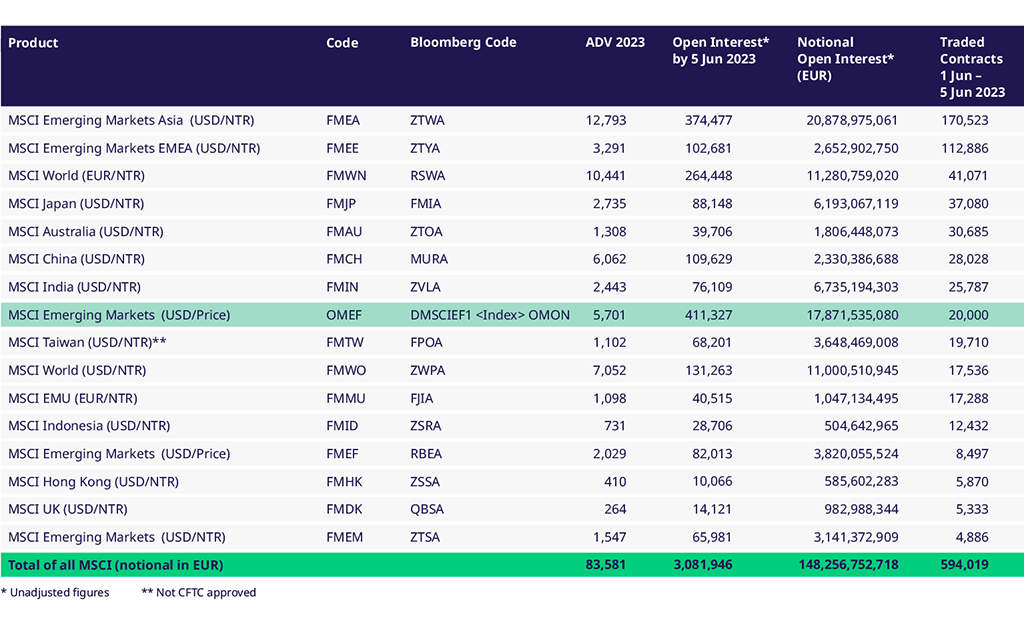Click the MSCI Taiwan (USD/NTR)** product
Image resolution: width=1024 pixels, height=621 pixels.
86,343
